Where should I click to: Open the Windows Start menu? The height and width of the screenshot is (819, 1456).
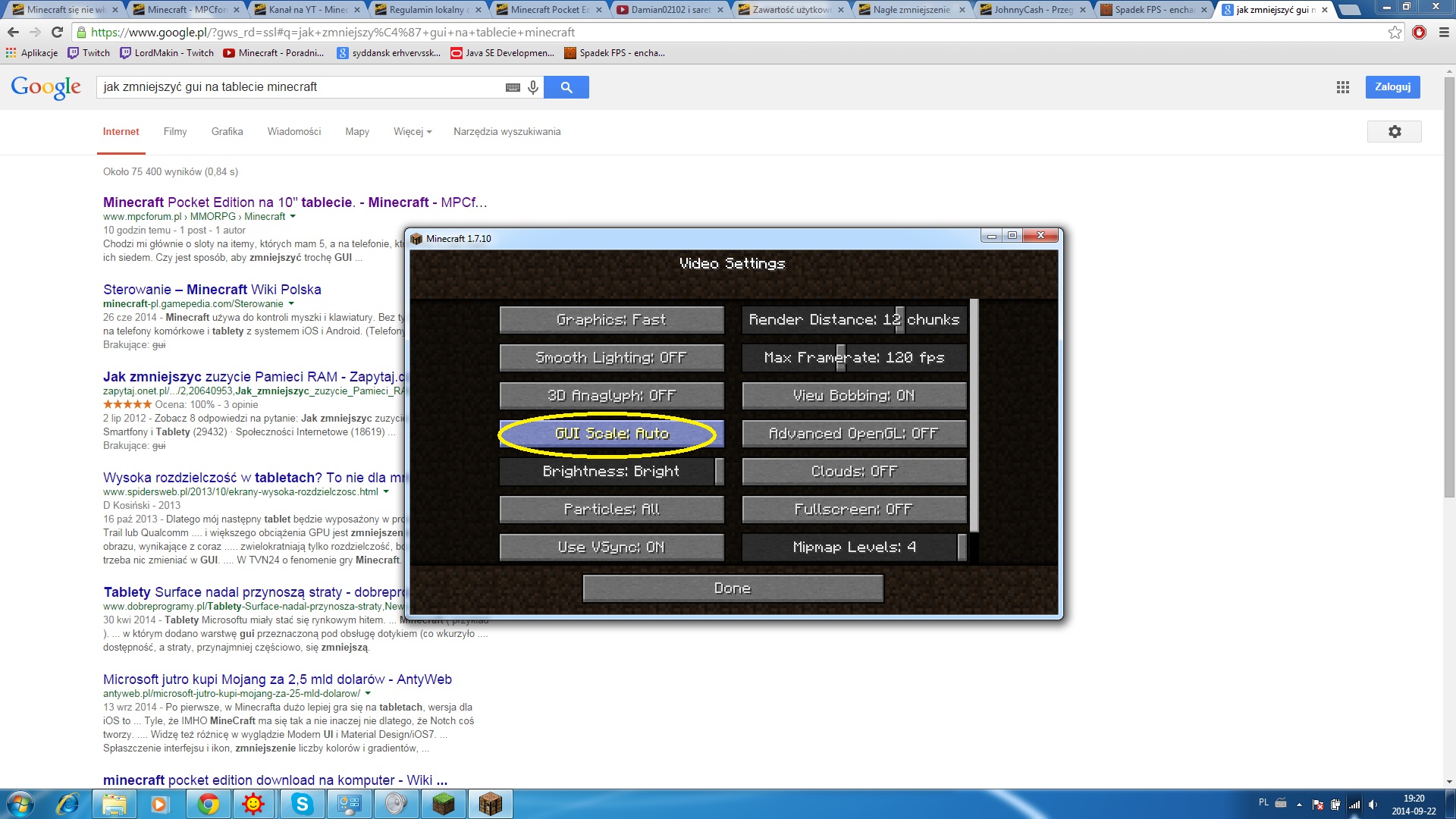(20, 804)
